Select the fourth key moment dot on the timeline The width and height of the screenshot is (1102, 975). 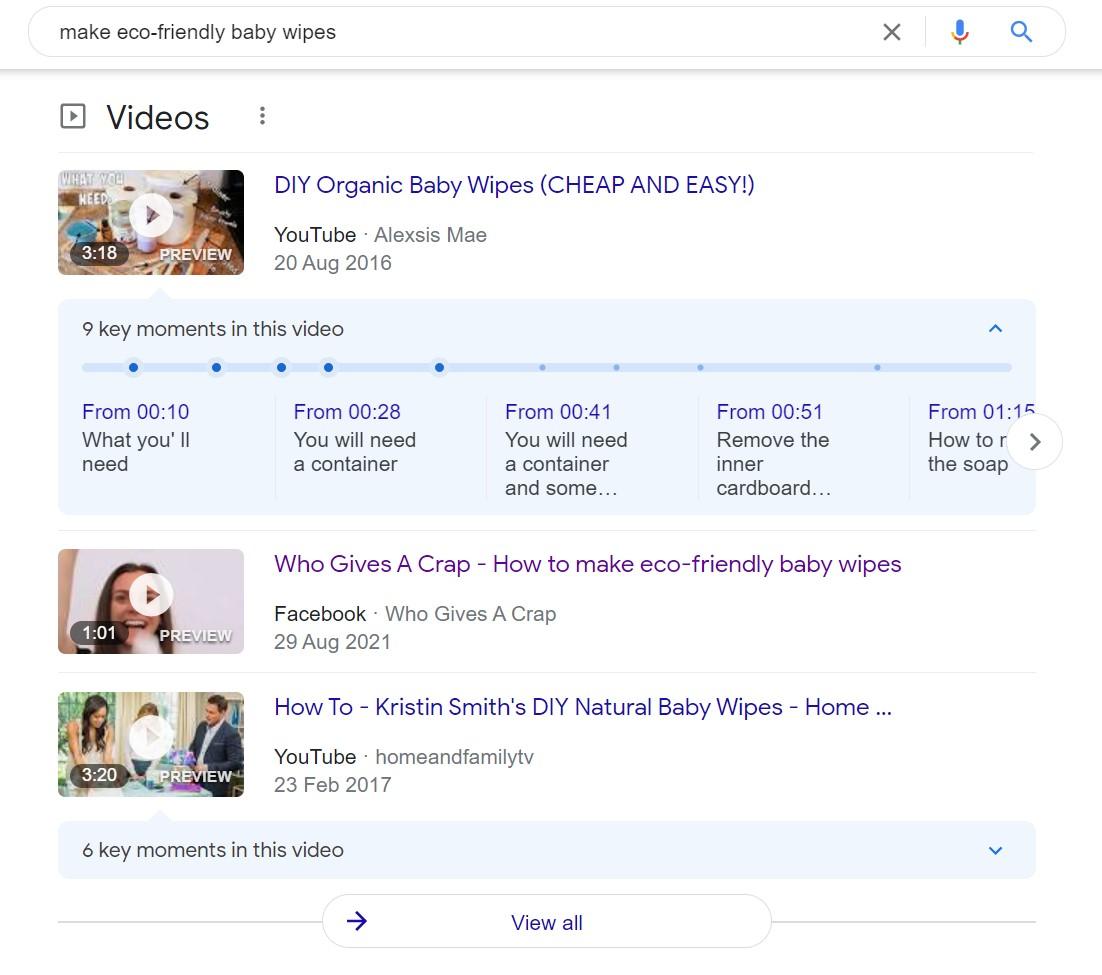pyautogui.click(x=328, y=367)
